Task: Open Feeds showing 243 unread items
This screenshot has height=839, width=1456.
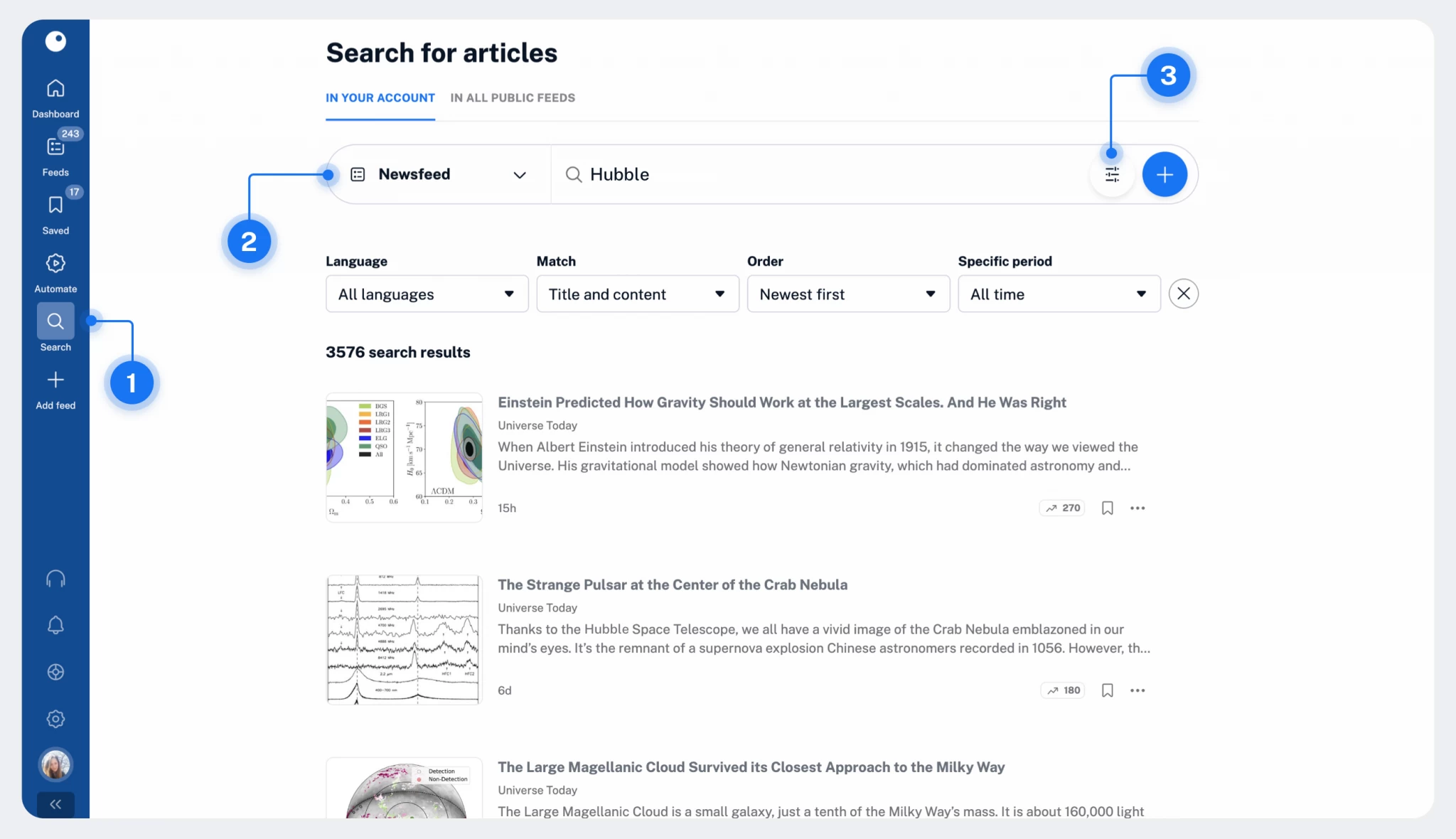Action: pyautogui.click(x=55, y=151)
